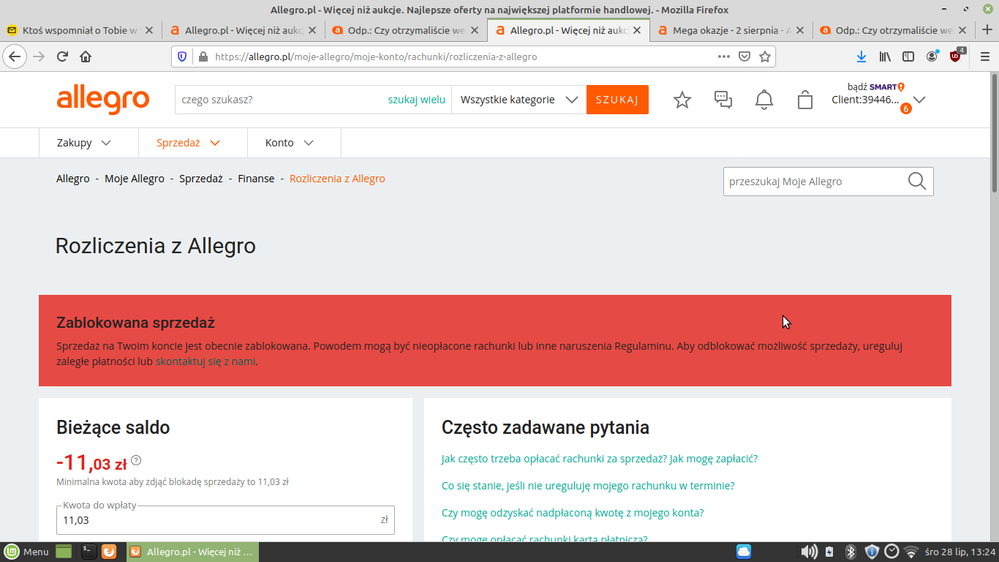This screenshot has height=562, width=999.
Task: Open the Linux Mint Menu
Action: pyautogui.click(x=26, y=552)
